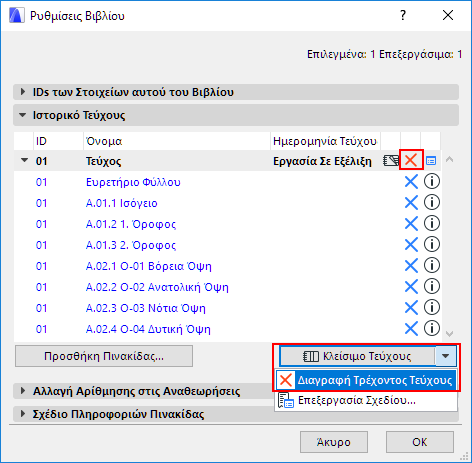Image resolution: width=472 pixels, height=463 pixels.
Task: Toggle the dropdown arrow beside Κλείσιμο Τεύχους
Action: 446,356
